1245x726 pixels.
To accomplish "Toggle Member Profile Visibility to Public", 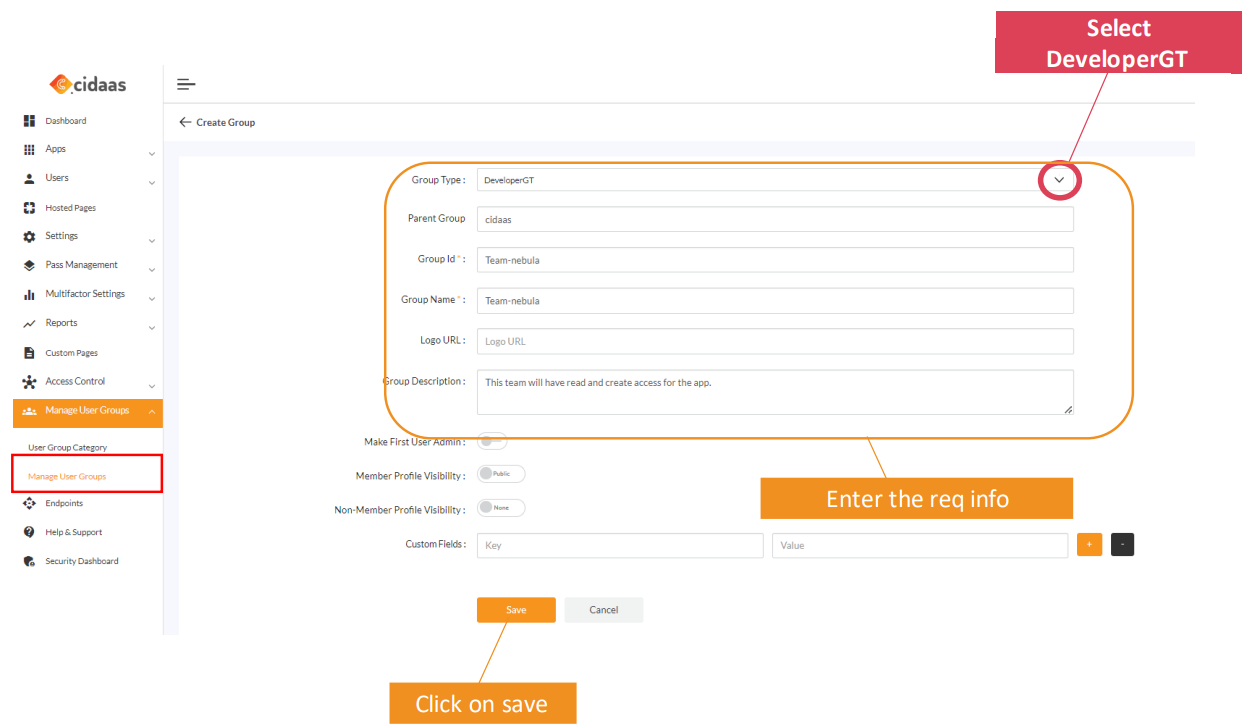I will [x=500, y=473].
